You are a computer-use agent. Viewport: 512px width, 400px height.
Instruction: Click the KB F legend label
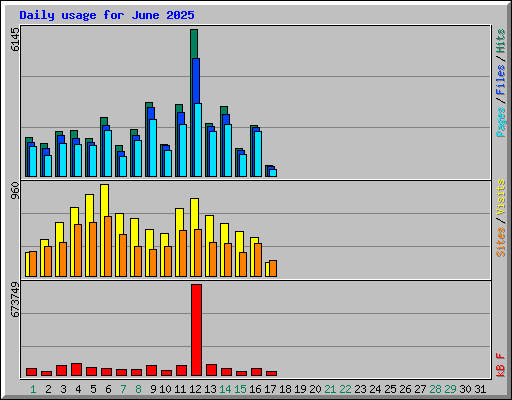coord(500,365)
